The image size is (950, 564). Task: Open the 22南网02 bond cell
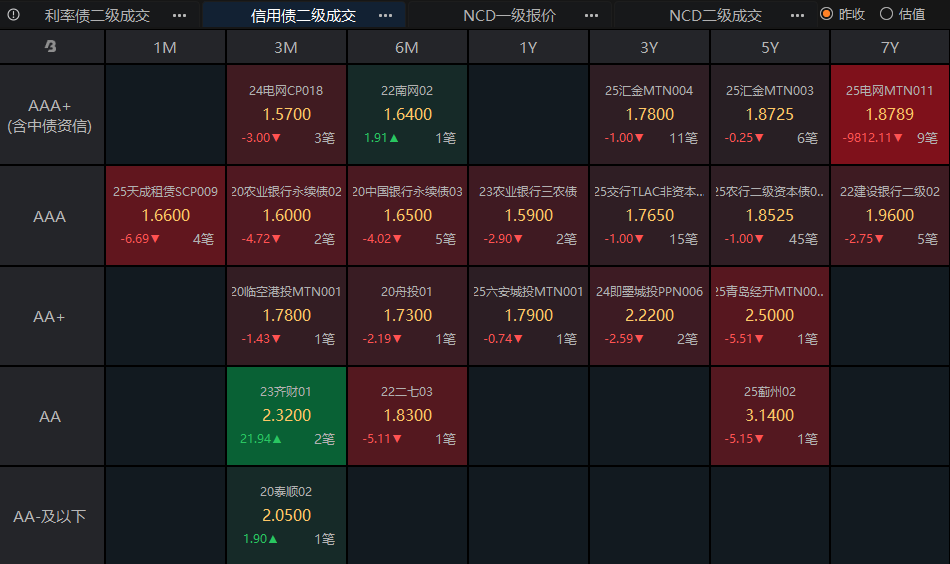407,114
